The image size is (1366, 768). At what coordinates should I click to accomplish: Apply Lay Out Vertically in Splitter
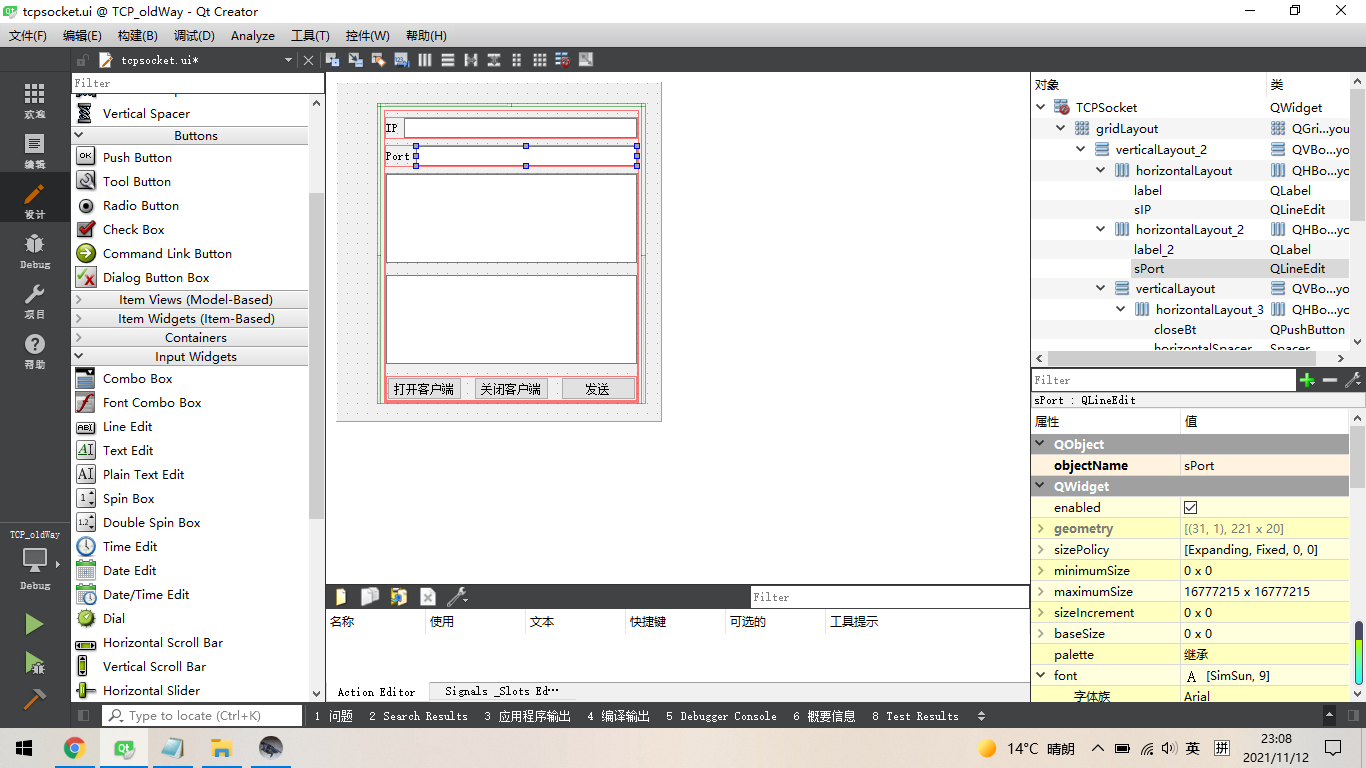point(493,60)
